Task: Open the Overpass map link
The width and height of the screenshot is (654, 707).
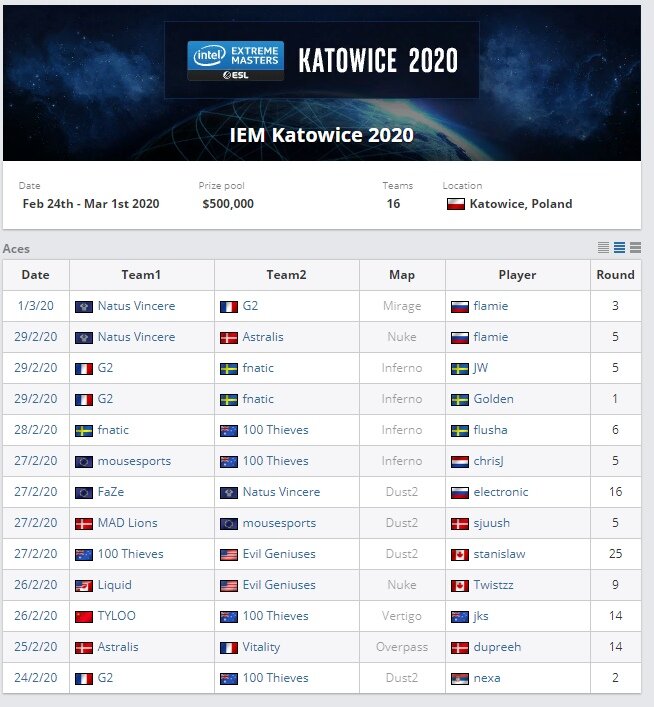Action: pos(402,647)
